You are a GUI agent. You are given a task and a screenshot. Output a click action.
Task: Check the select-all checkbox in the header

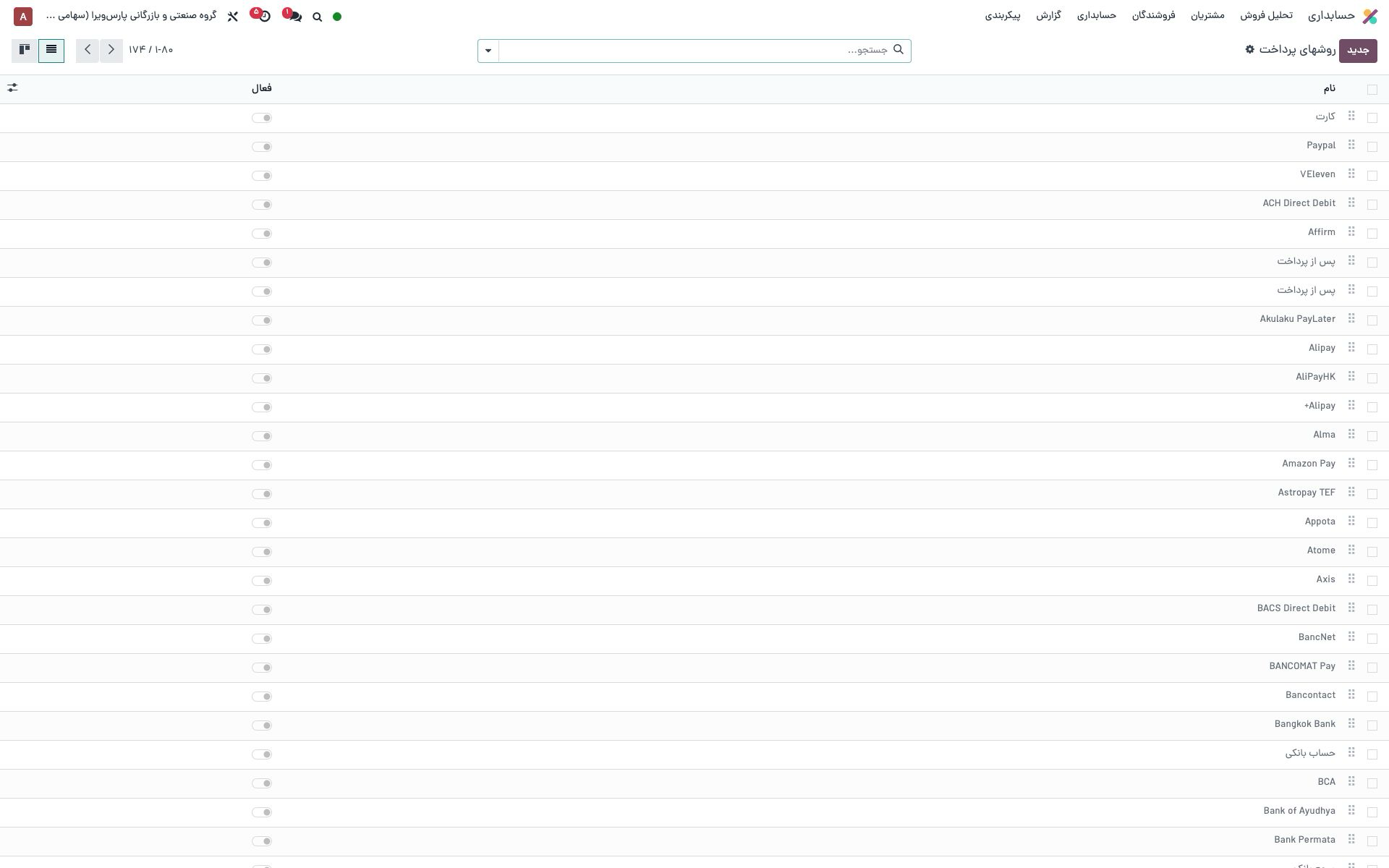(x=1372, y=90)
